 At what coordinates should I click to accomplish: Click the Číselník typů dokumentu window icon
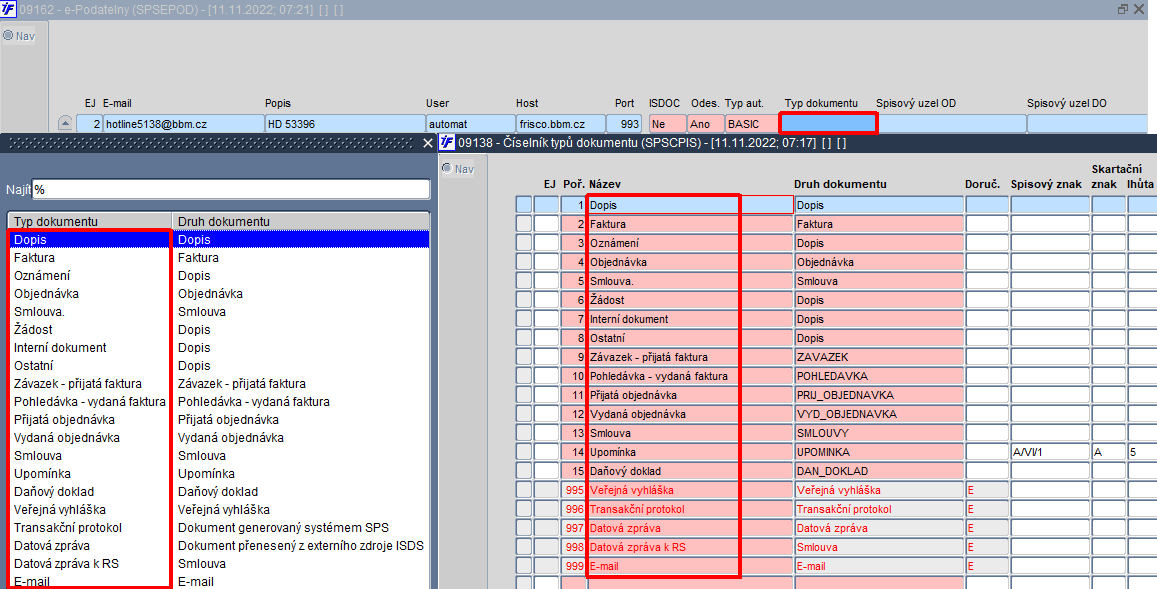tap(447, 142)
